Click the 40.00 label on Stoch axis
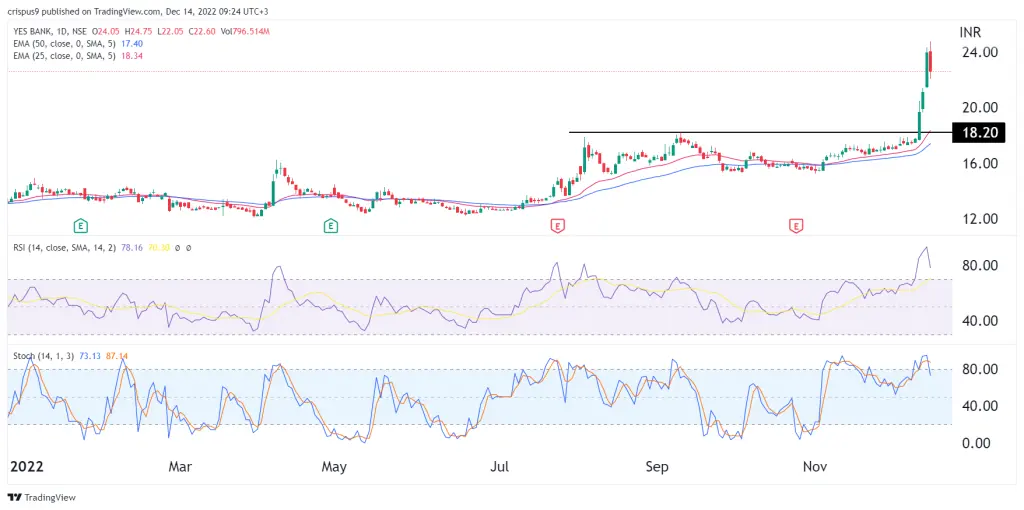This screenshot has width=1024, height=510. (980, 406)
